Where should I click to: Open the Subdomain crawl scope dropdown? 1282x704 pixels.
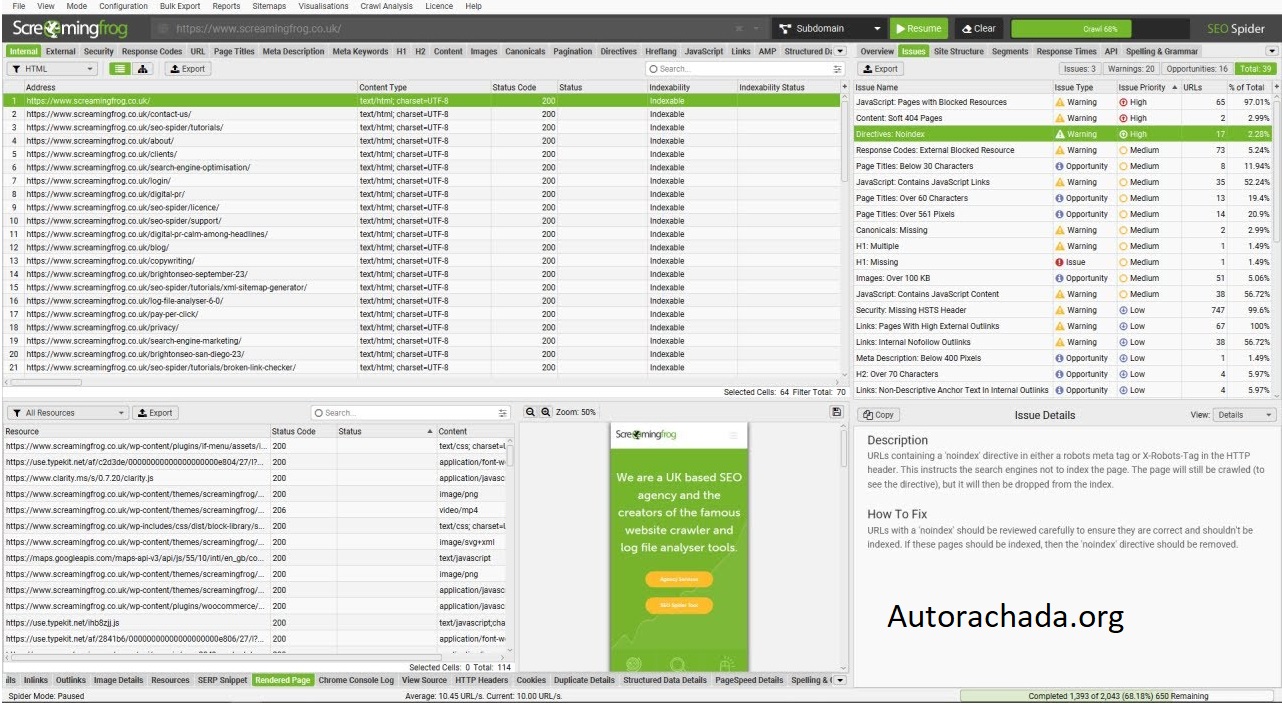(x=830, y=29)
